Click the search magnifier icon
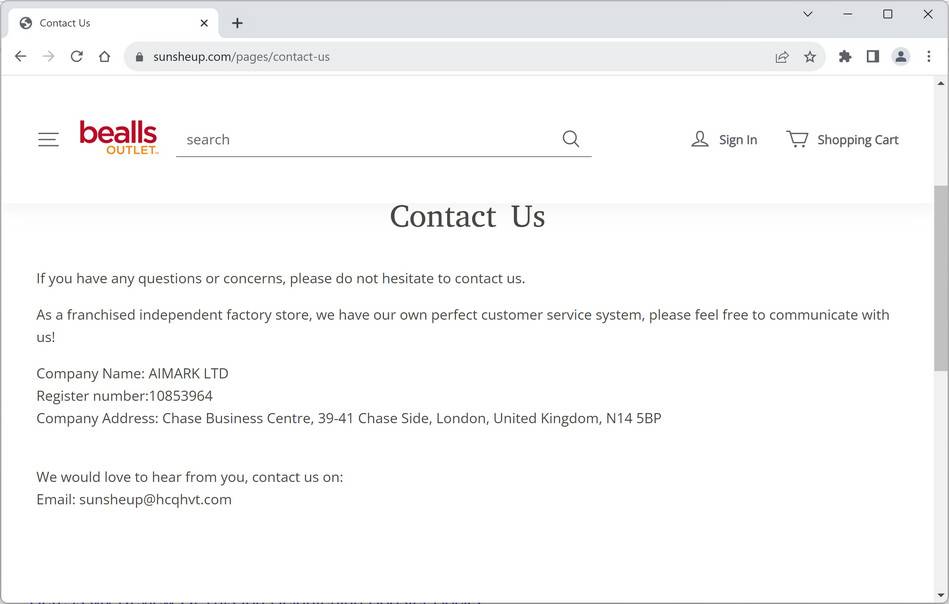The height and width of the screenshot is (604, 949). pos(571,139)
